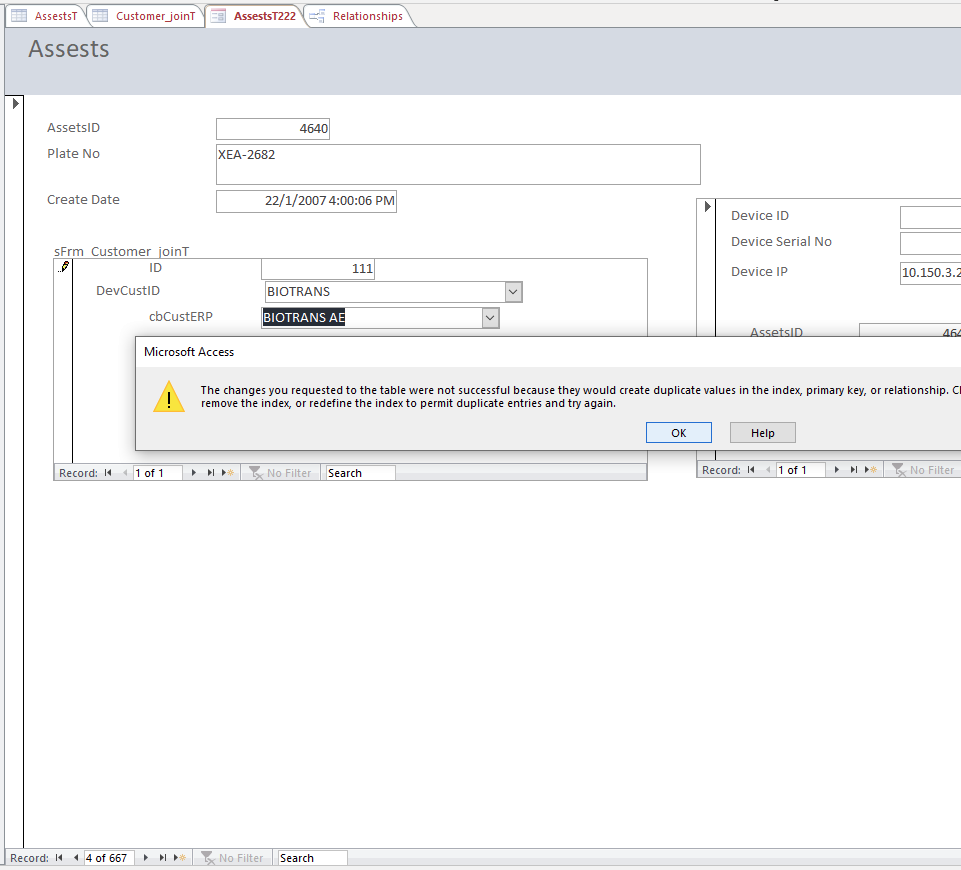Click the Device Serial No input field
This screenshot has width=961, height=870.
(930, 243)
